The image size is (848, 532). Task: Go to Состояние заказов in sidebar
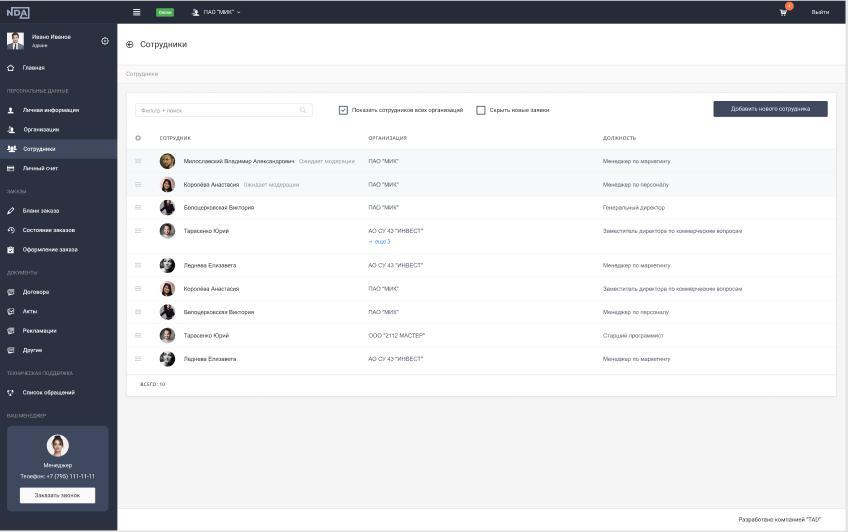(49, 230)
